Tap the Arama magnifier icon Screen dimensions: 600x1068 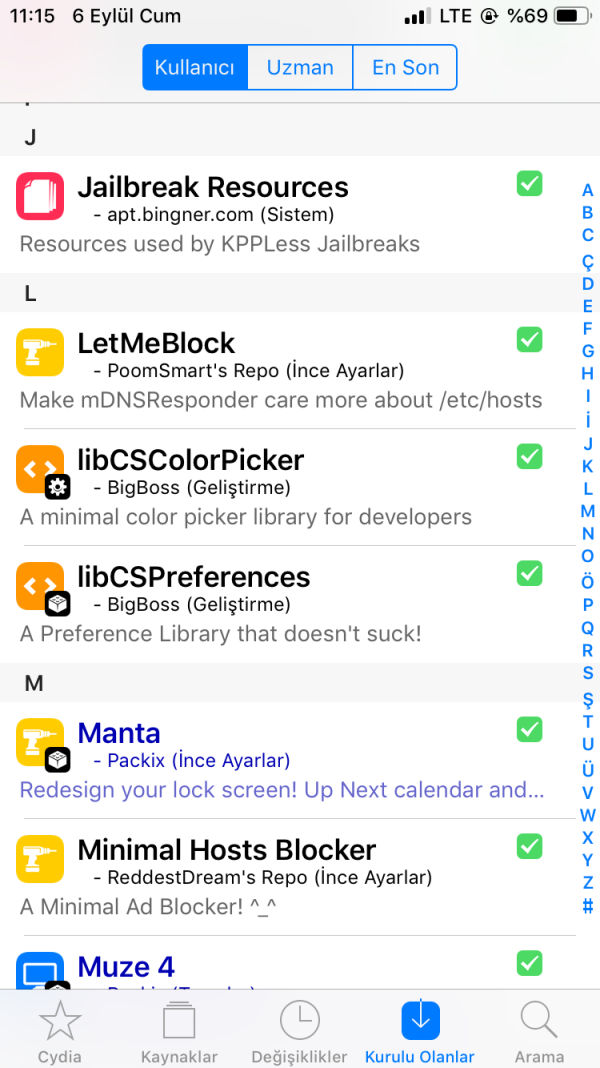[x=539, y=1020]
